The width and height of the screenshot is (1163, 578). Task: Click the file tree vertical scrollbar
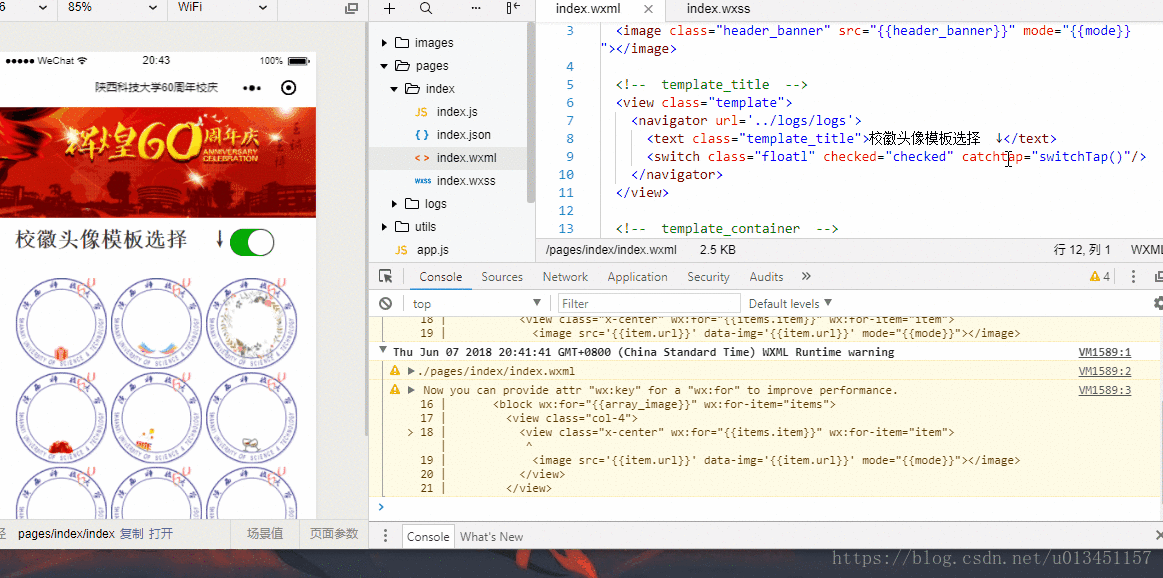(531, 111)
